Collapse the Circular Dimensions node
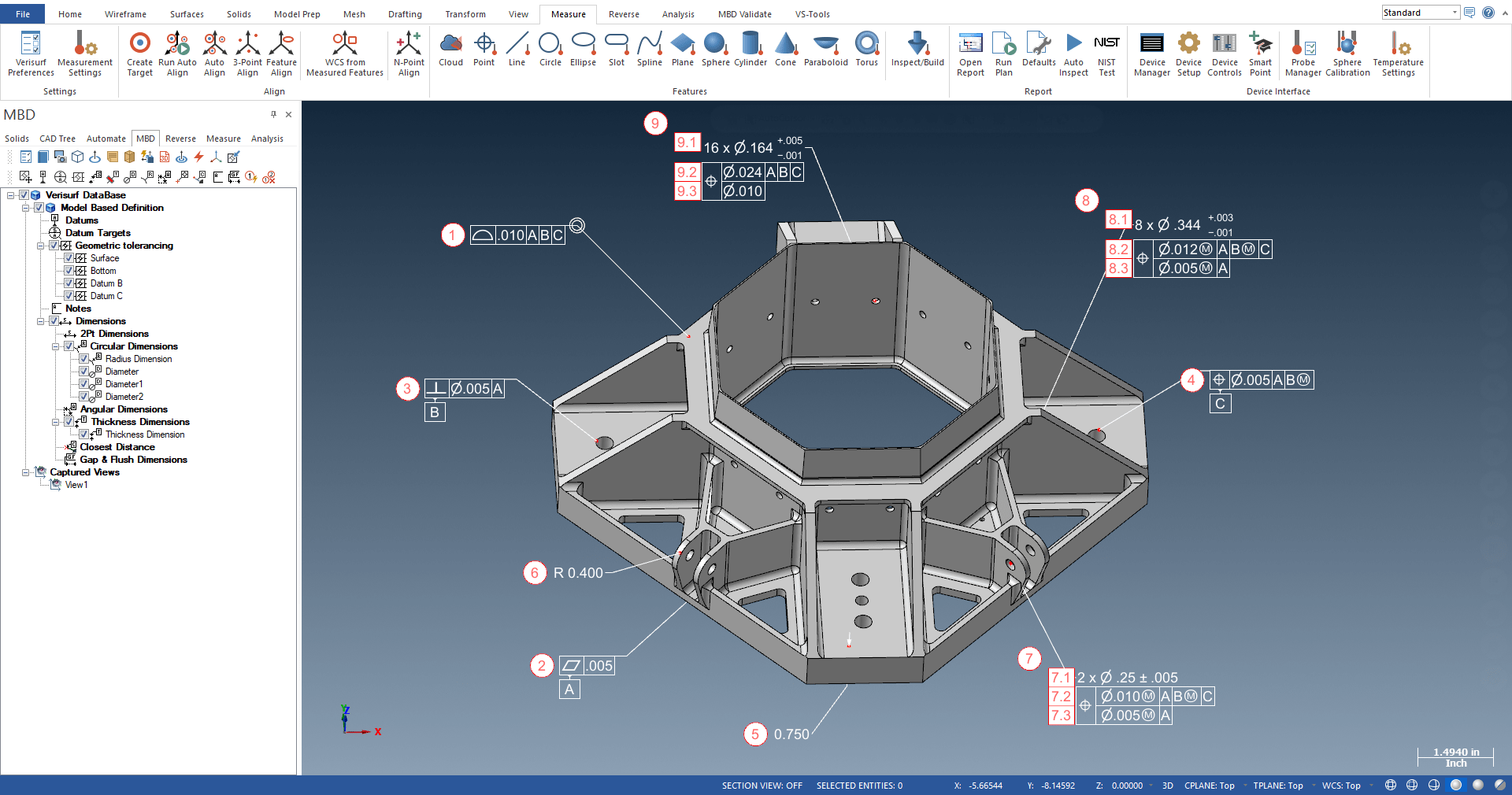 point(55,346)
